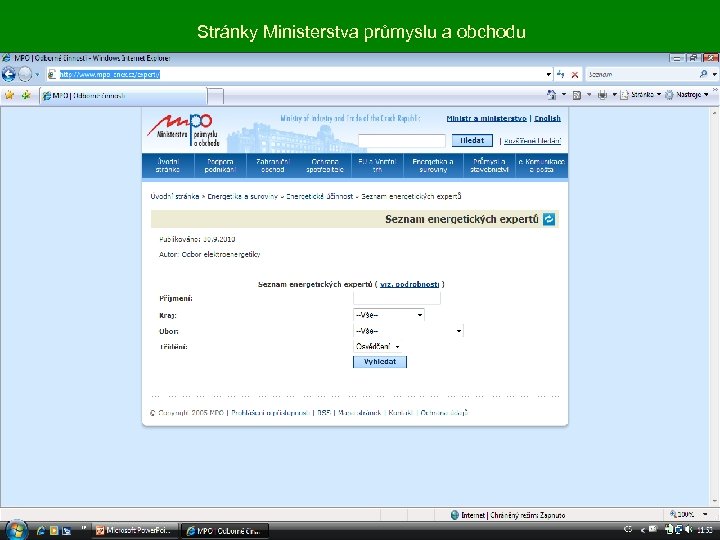This screenshot has width=720, height=540.
Task: Open the Průmysl a stavebnictví nav item
Action: (489, 165)
